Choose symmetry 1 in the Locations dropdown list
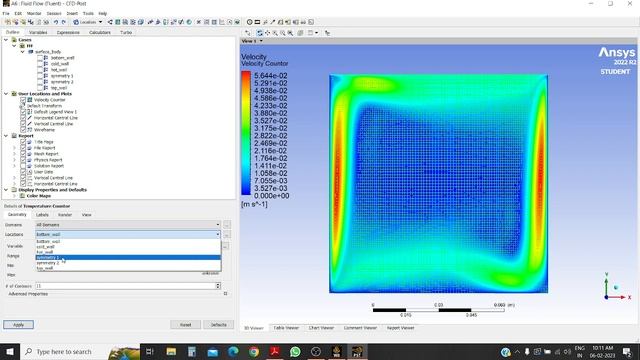The height and width of the screenshot is (360, 640). pyautogui.click(x=128, y=258)
